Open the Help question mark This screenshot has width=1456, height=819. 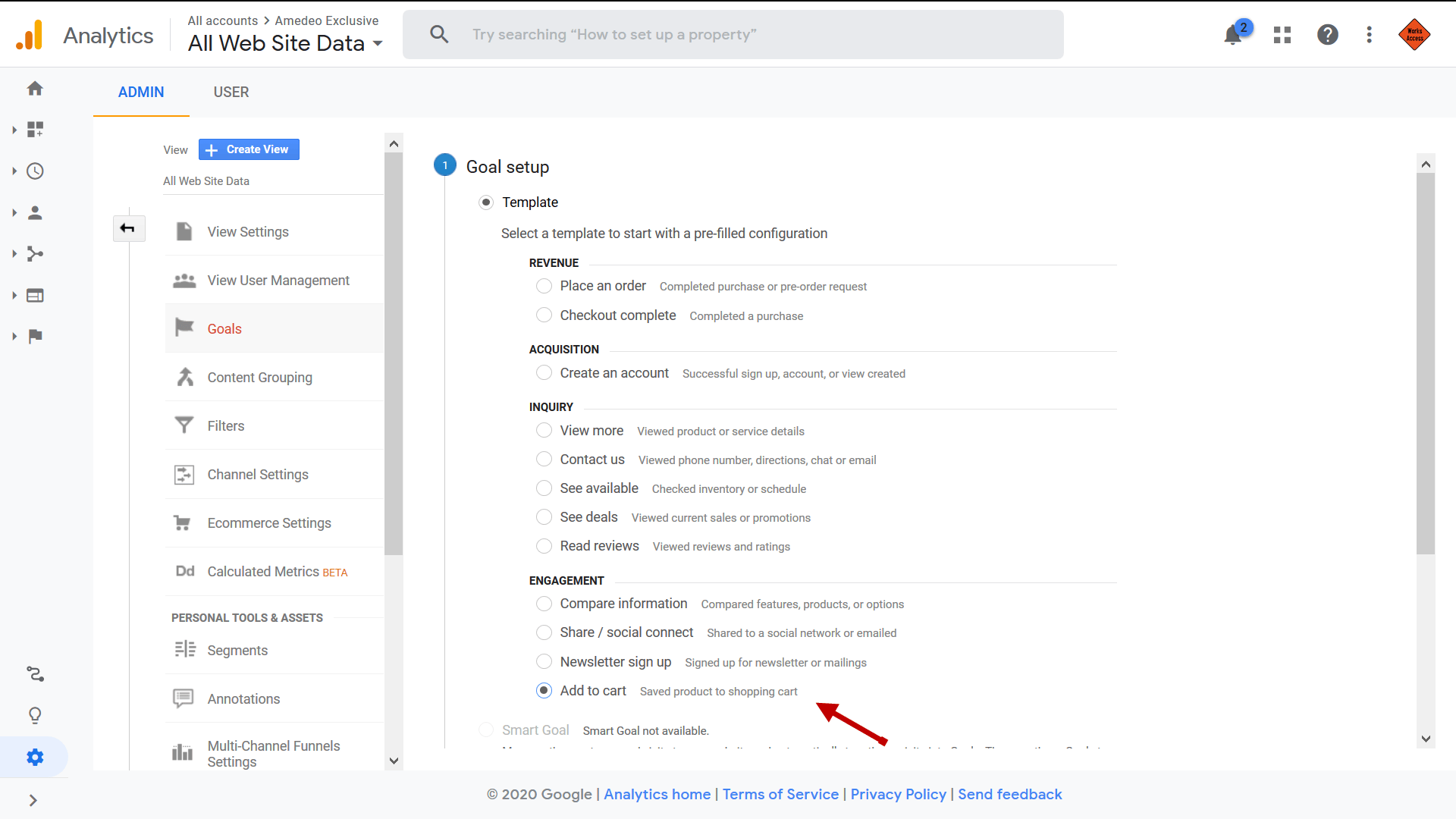click(x=1328, y=34)
